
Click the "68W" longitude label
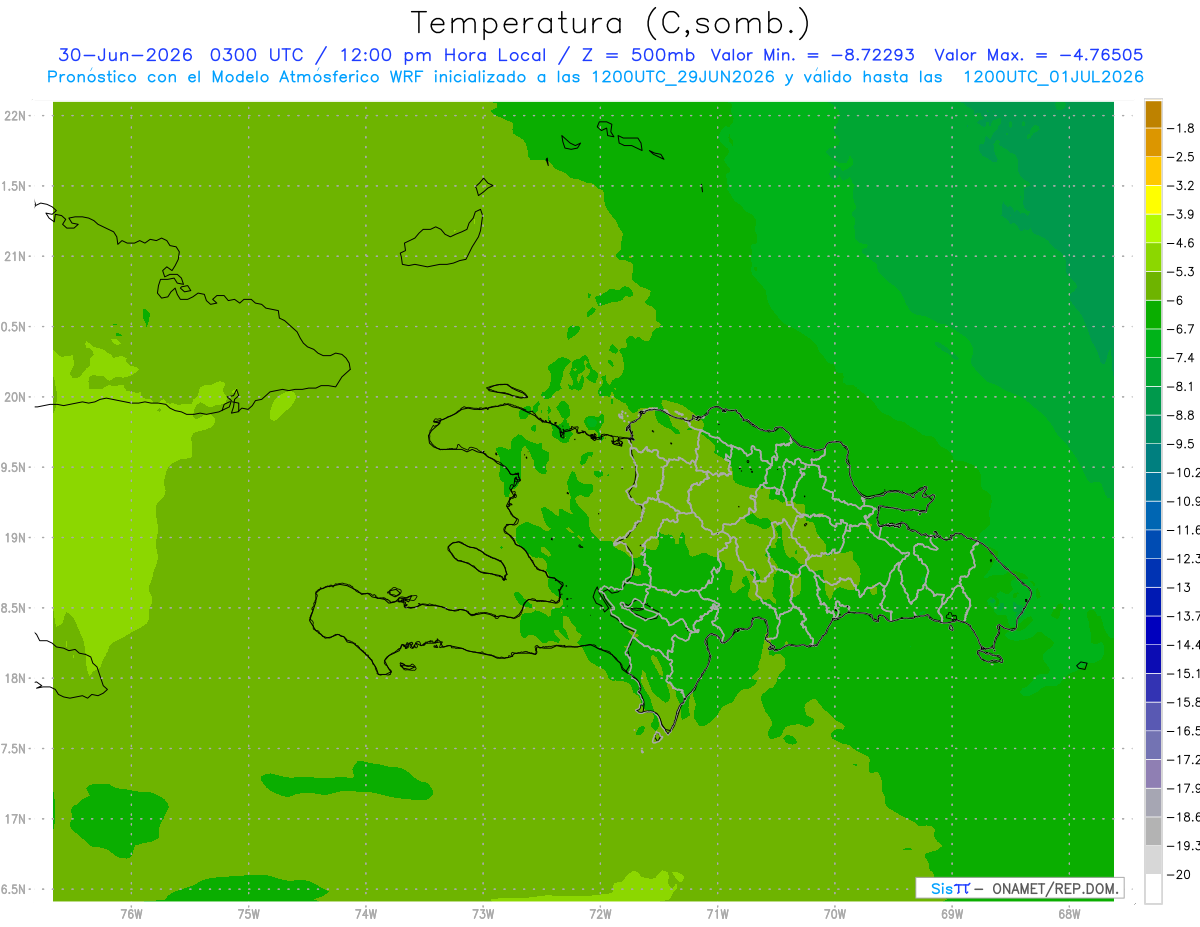(x=1069, y=914)
